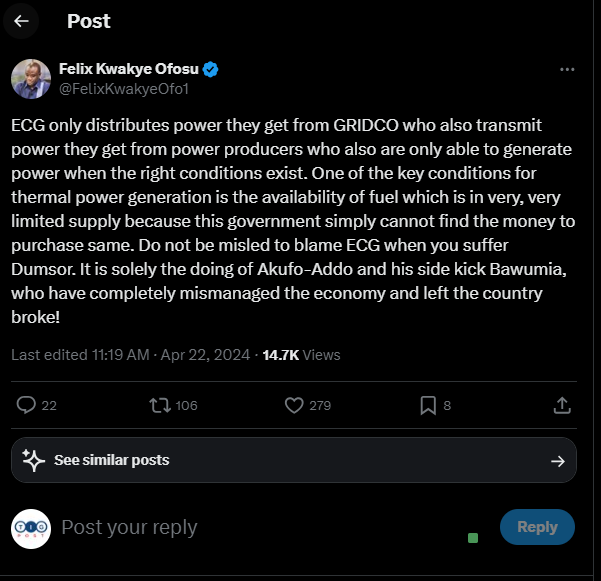This screenshot has height=581, width=601.
Task: Click the share upload icon
Action: (562, 405)
